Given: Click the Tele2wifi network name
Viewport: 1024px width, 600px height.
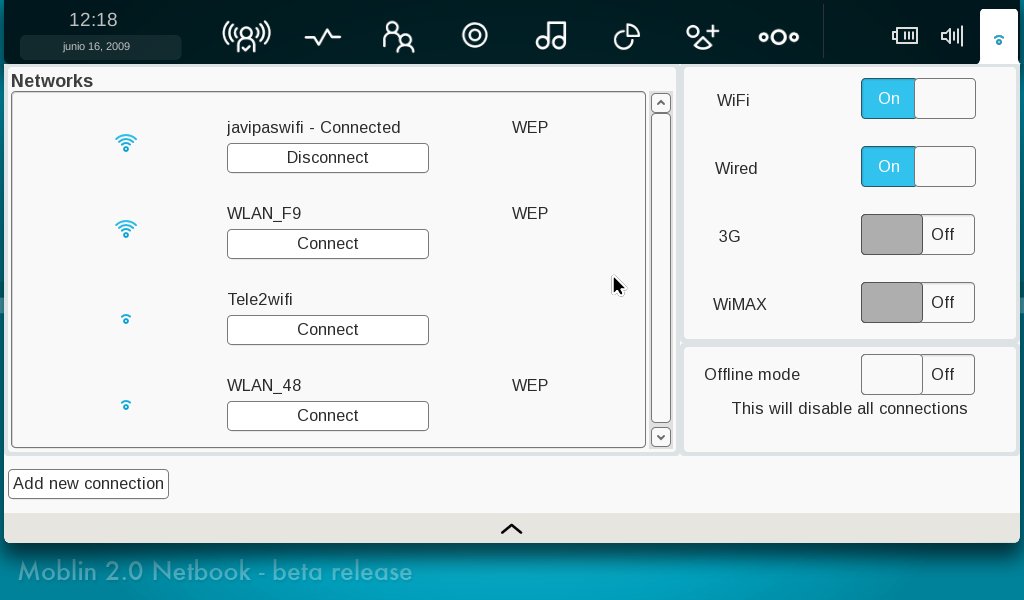Looking at the screenshot, I should [260, 300].
